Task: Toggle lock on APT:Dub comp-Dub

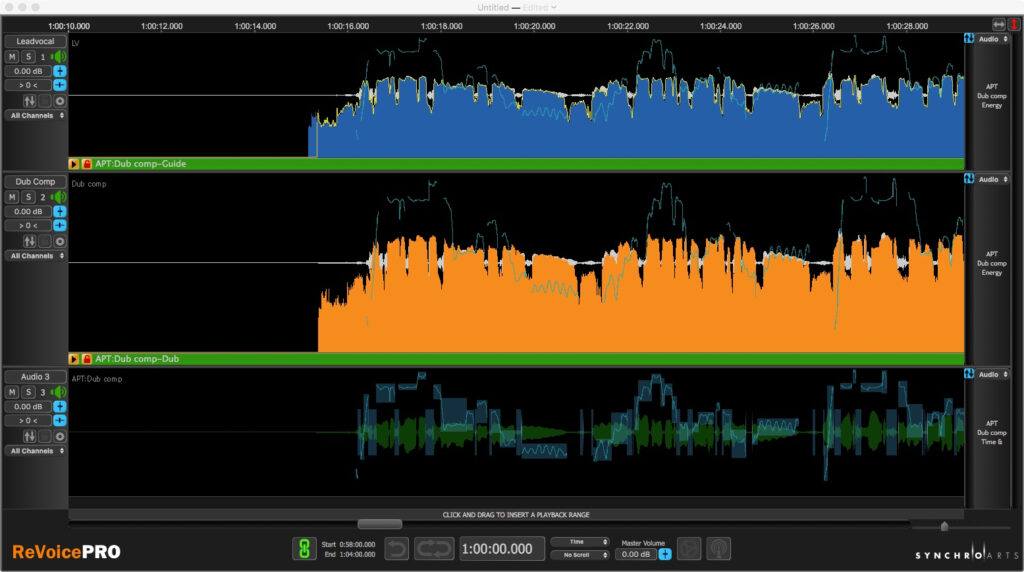Action: click(87, 359)
